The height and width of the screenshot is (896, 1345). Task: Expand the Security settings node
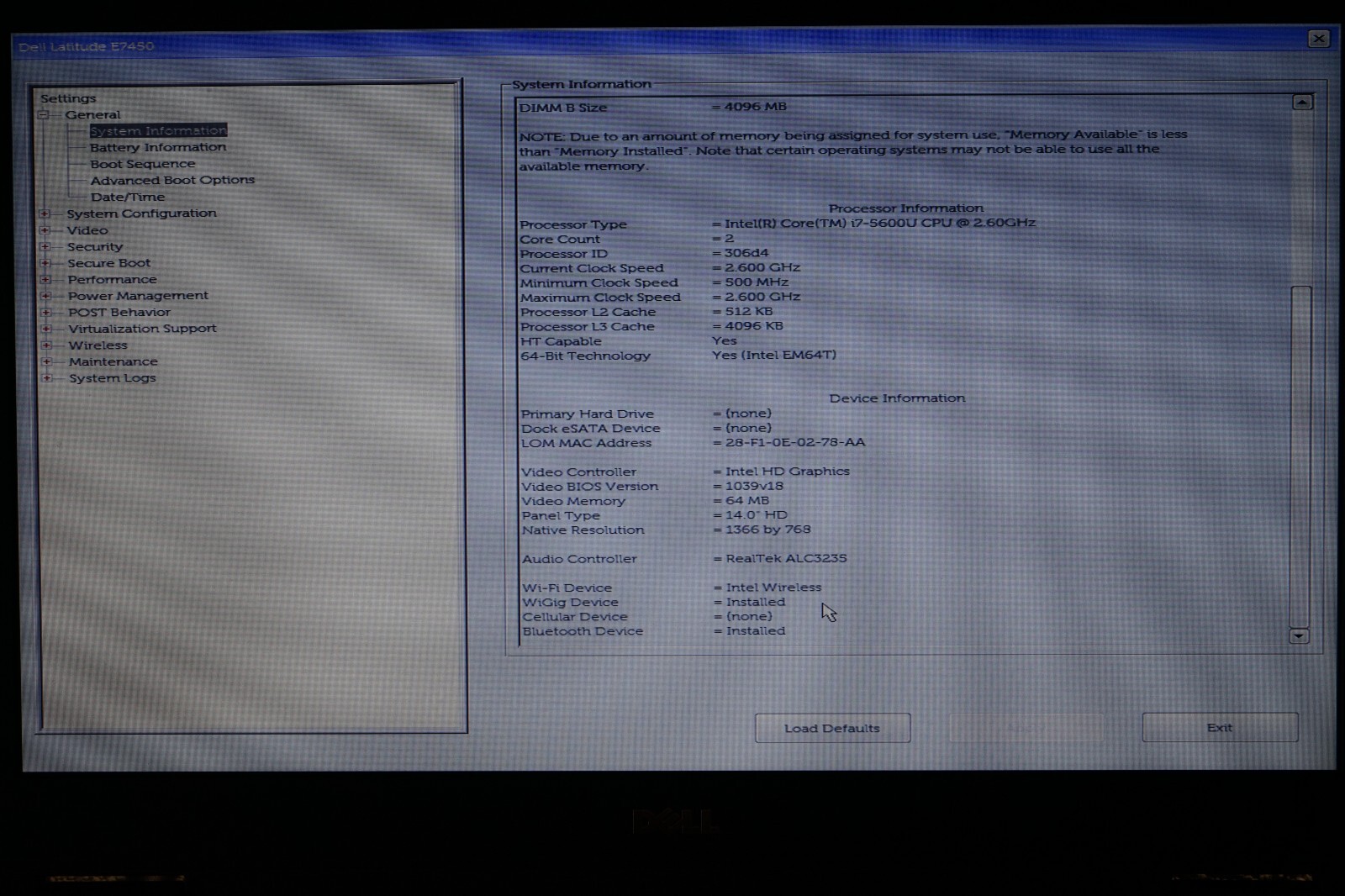[x=45, y=246]
